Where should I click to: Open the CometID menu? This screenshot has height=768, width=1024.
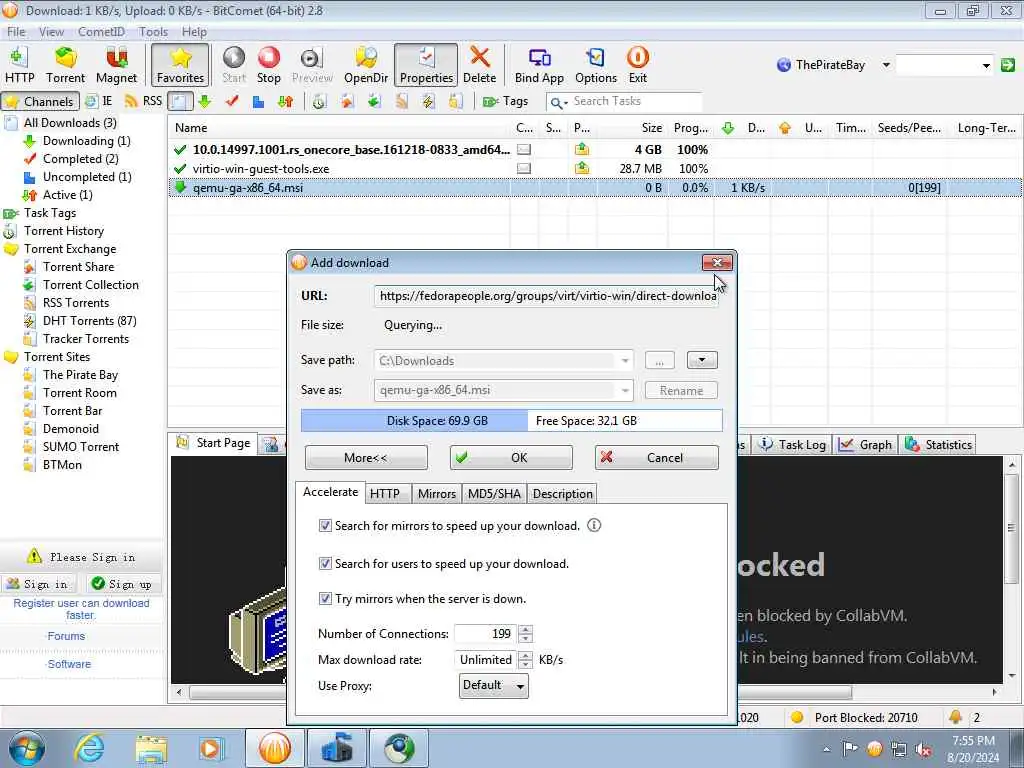(101, 31)
